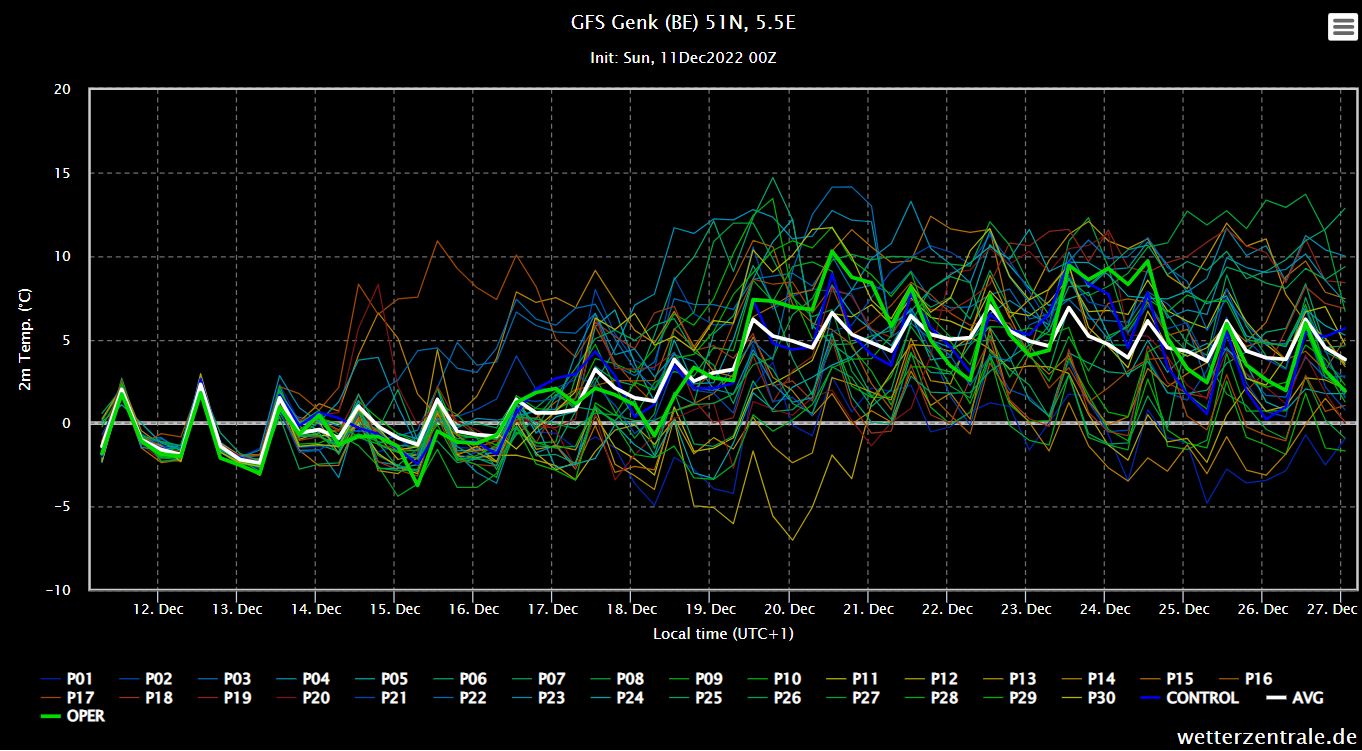Show or hide P26 series
The image size is (1362, 751).
[775, 698]
